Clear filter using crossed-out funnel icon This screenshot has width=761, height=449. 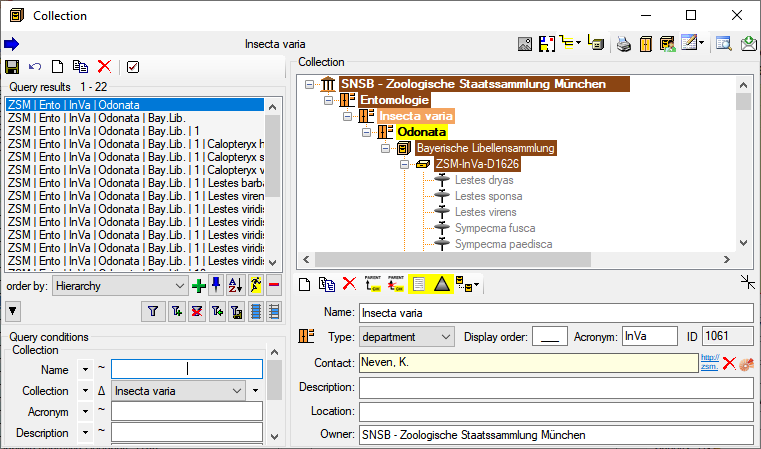pyautogui.click(x=197, y=311)
